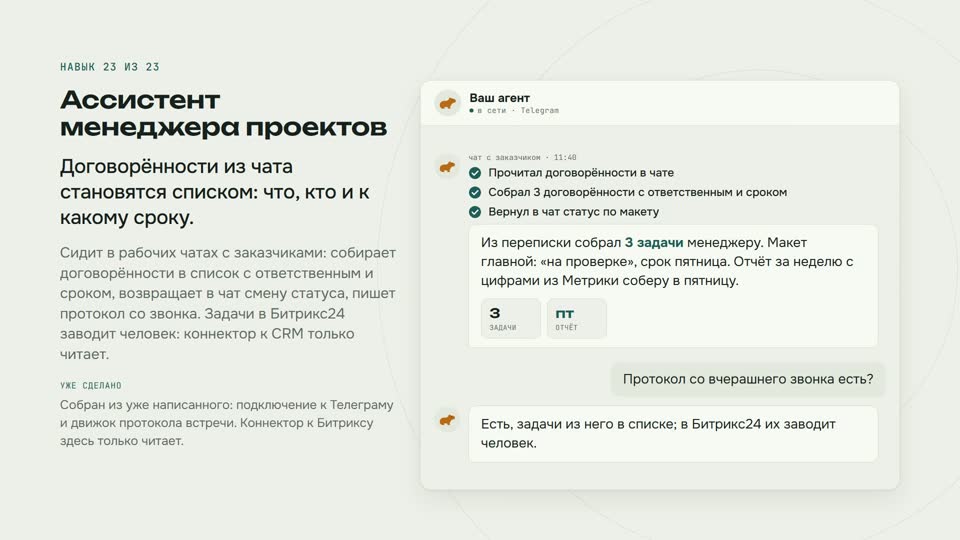The image size is (960, 540).
Task: Click the 'Ваш агент' chat title
Action: [x=499, y=98]
